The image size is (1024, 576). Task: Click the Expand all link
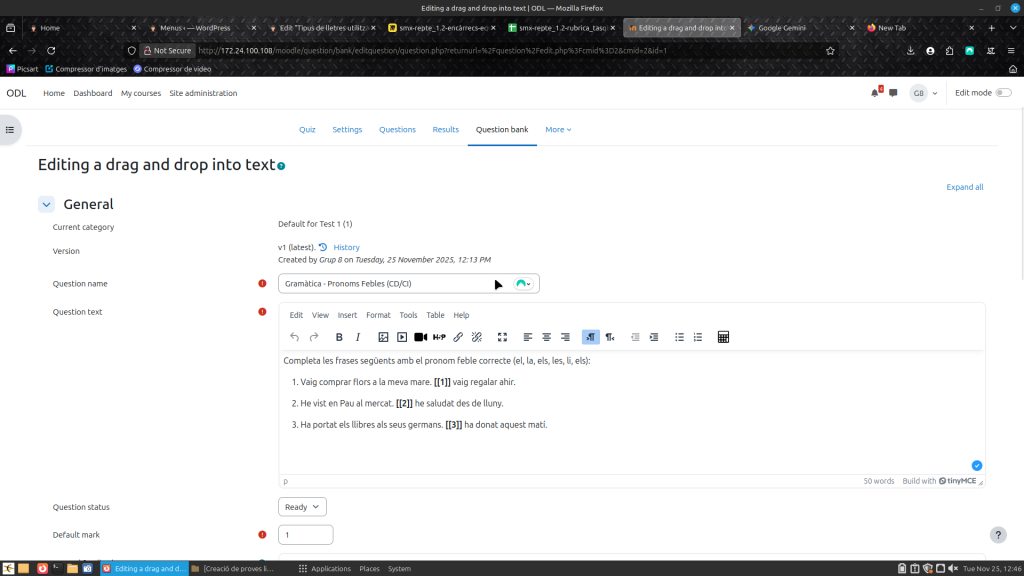click(x=964, y=187)
